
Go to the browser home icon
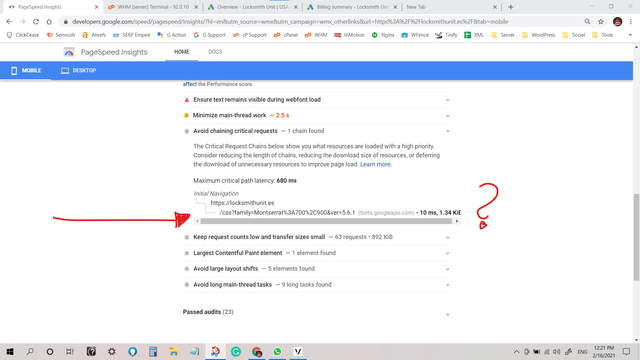(49, 22)
